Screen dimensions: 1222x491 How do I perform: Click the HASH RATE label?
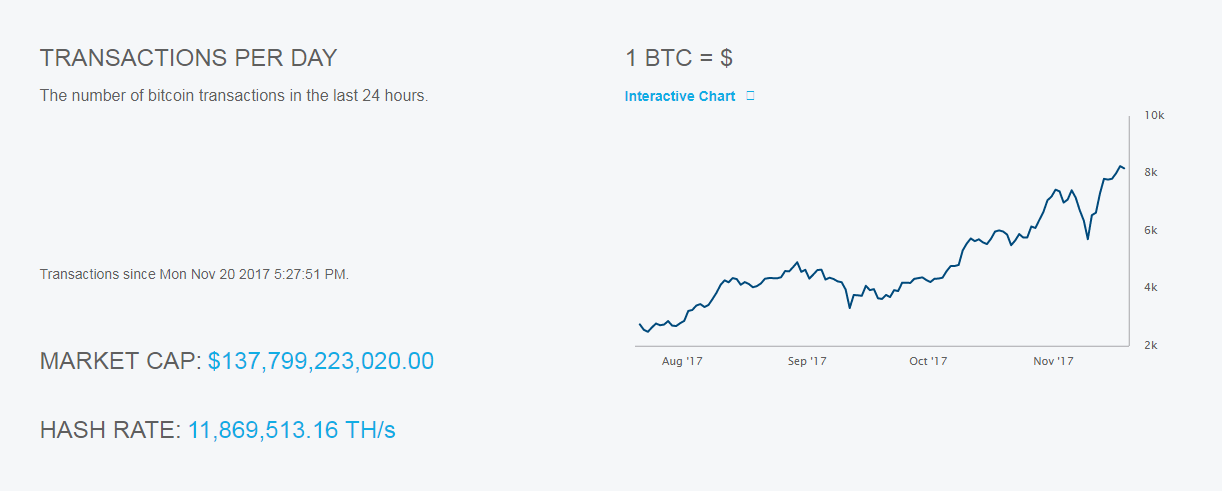tap(110, 431)
